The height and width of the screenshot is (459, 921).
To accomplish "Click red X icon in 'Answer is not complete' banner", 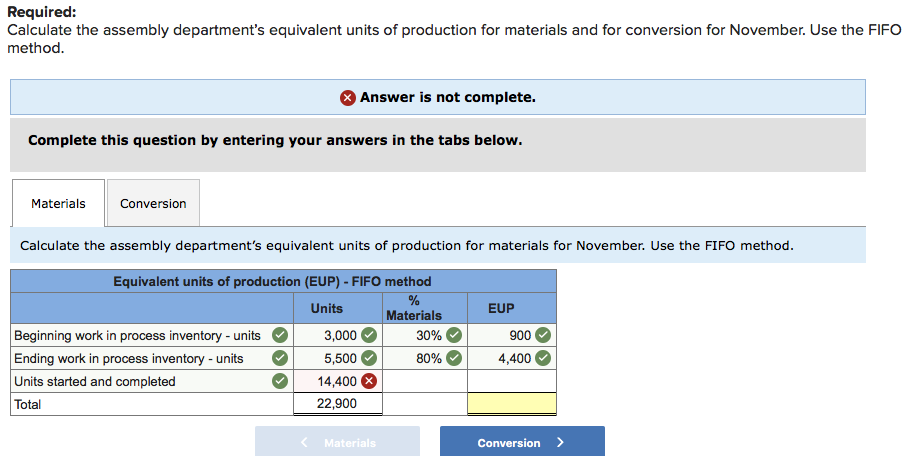I will click(x=347, y=98).
